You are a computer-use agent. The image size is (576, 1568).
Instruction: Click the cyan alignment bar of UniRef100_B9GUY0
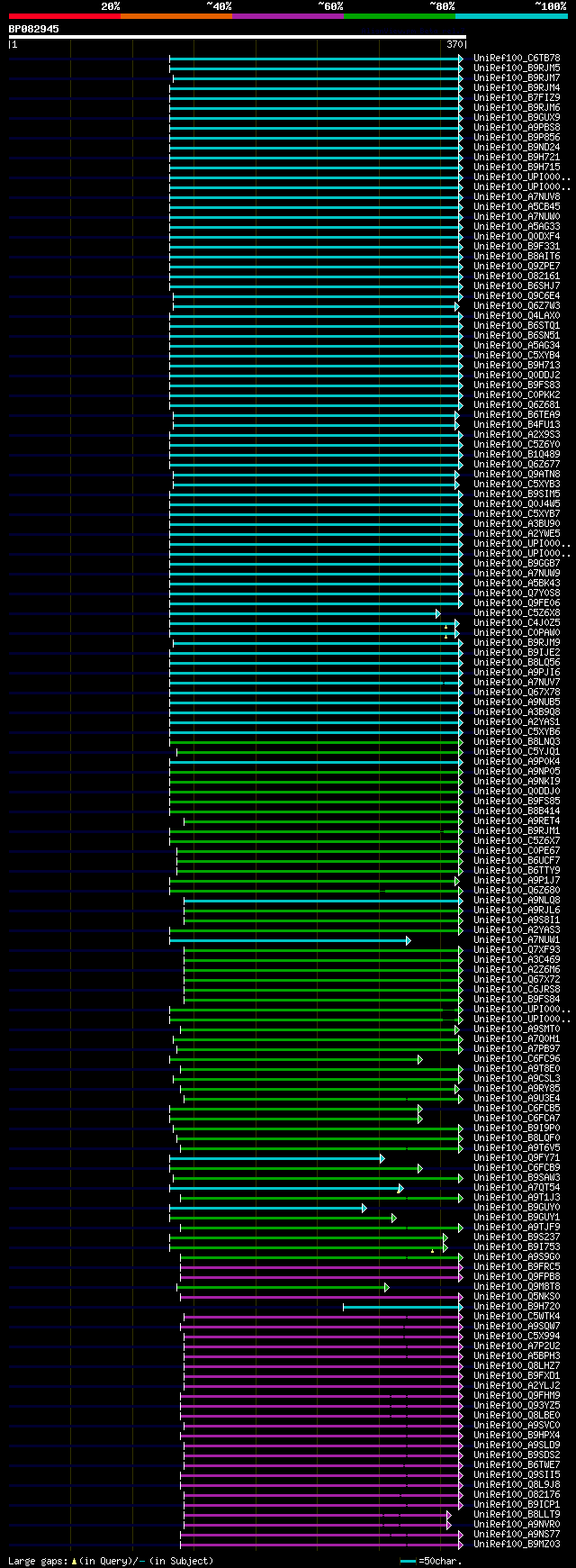(x=268, y=1208)
